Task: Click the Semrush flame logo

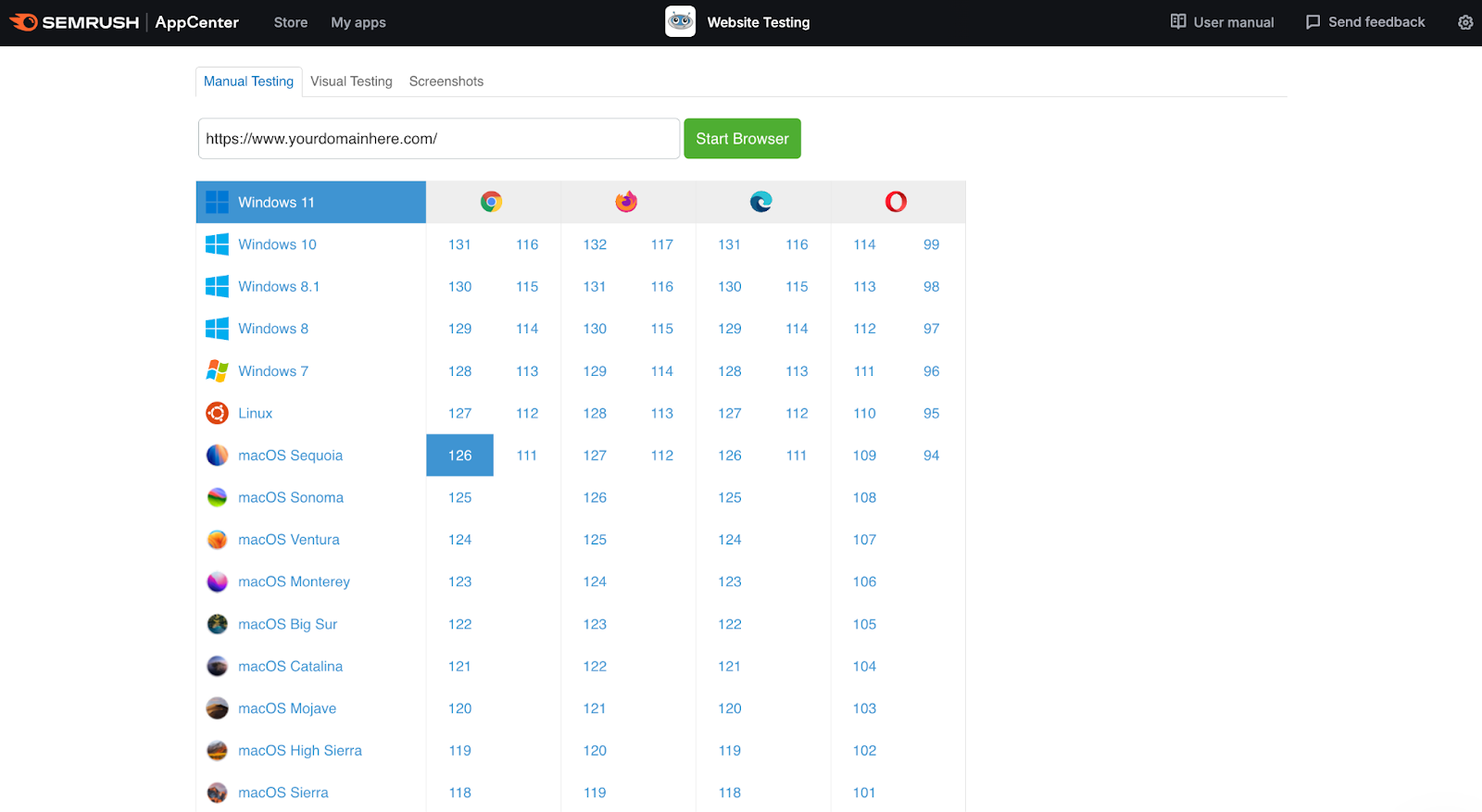Action: pyautogui.click(x=24, y=22)
